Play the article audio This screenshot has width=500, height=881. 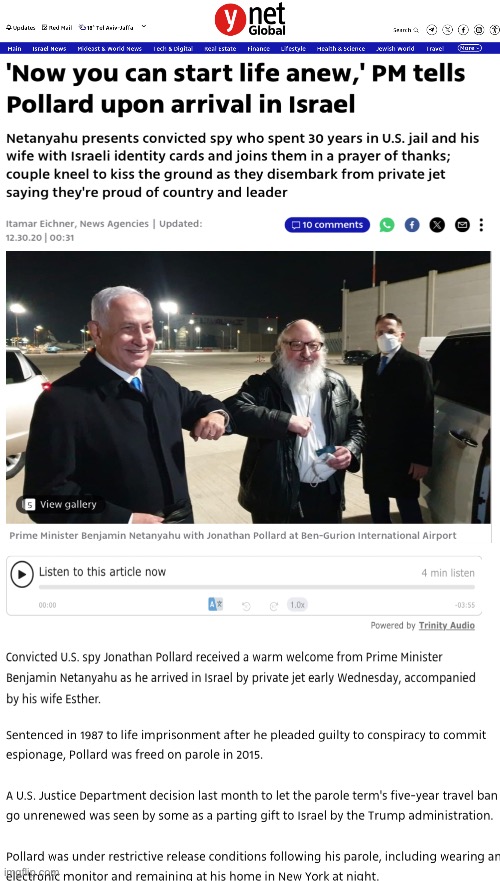pyautogui.click(x=22, y=574)
